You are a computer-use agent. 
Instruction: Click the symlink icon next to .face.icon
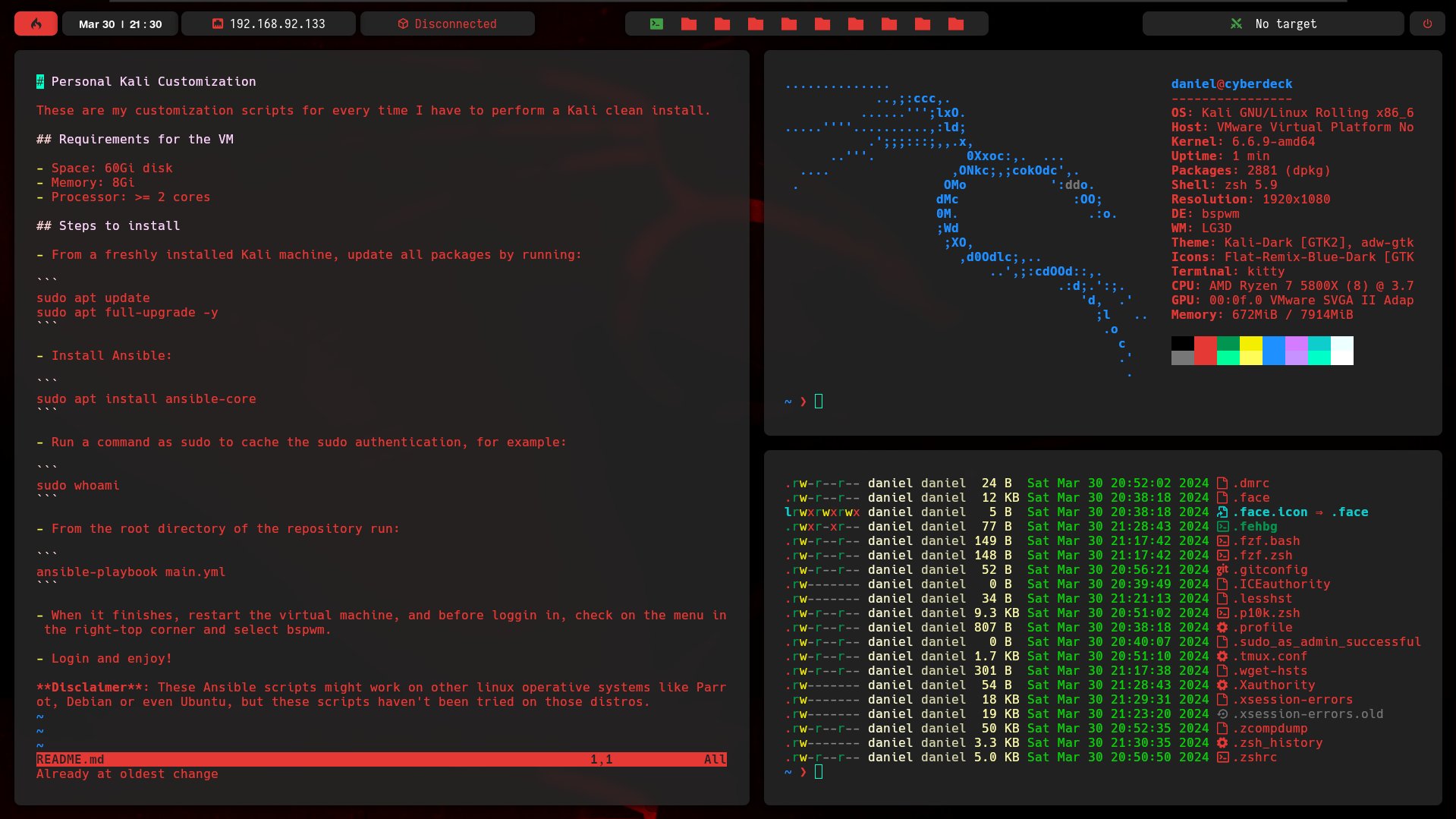click(1222, 512)
